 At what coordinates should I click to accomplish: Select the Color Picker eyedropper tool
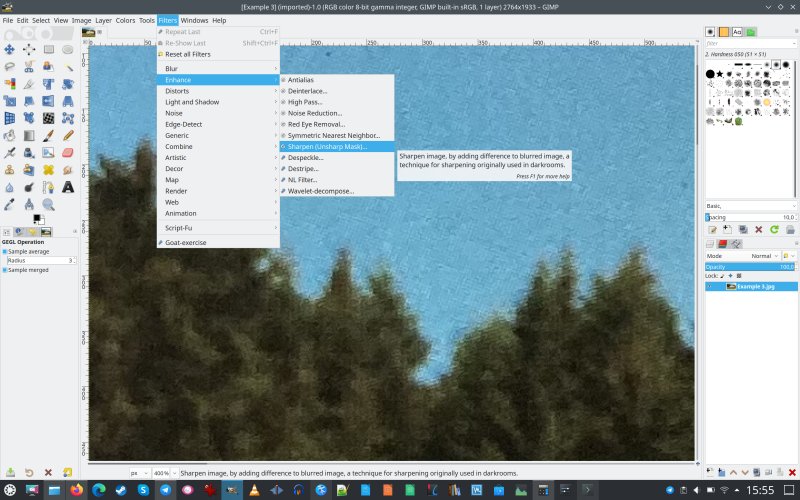9,205
